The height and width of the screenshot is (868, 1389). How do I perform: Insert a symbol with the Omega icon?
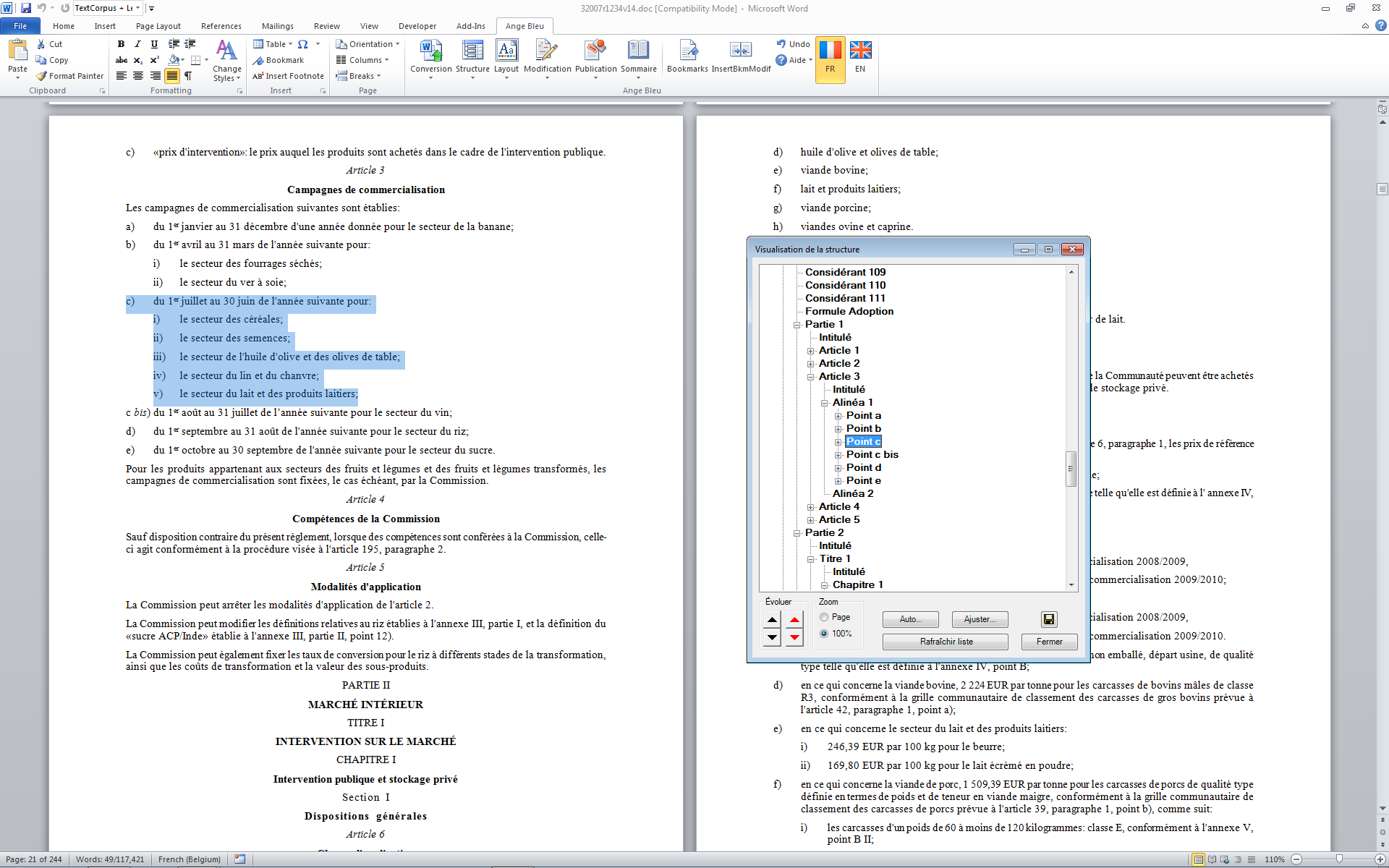[x=302, y=44]
